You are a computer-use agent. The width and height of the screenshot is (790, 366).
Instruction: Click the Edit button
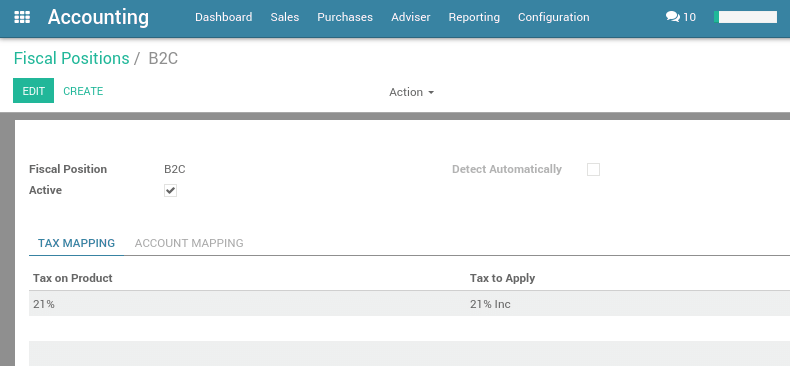[33, 91]
